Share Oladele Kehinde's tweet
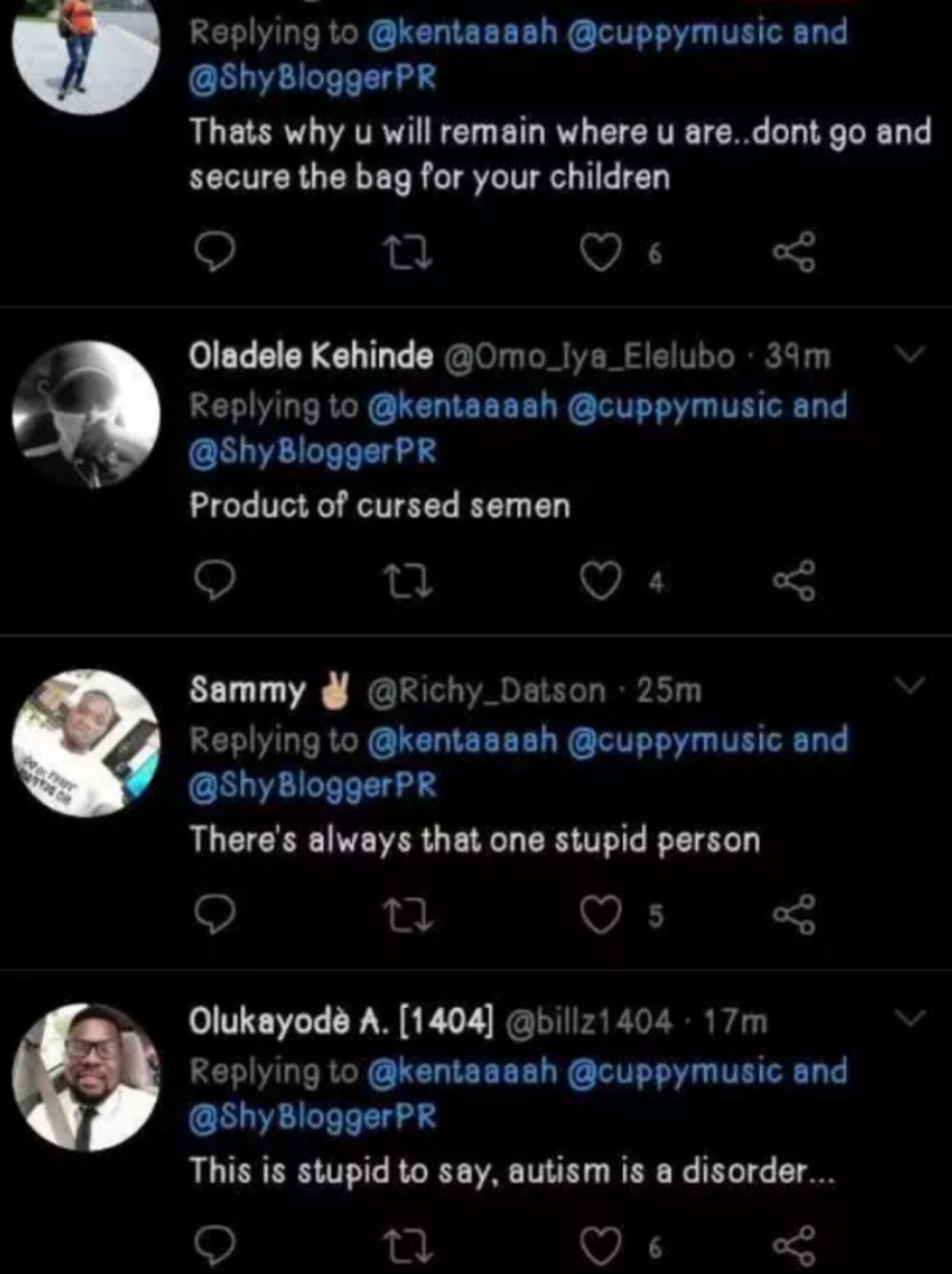This screenshot has width=952, height=1274. pyautogui.click(x=794, y=582)
